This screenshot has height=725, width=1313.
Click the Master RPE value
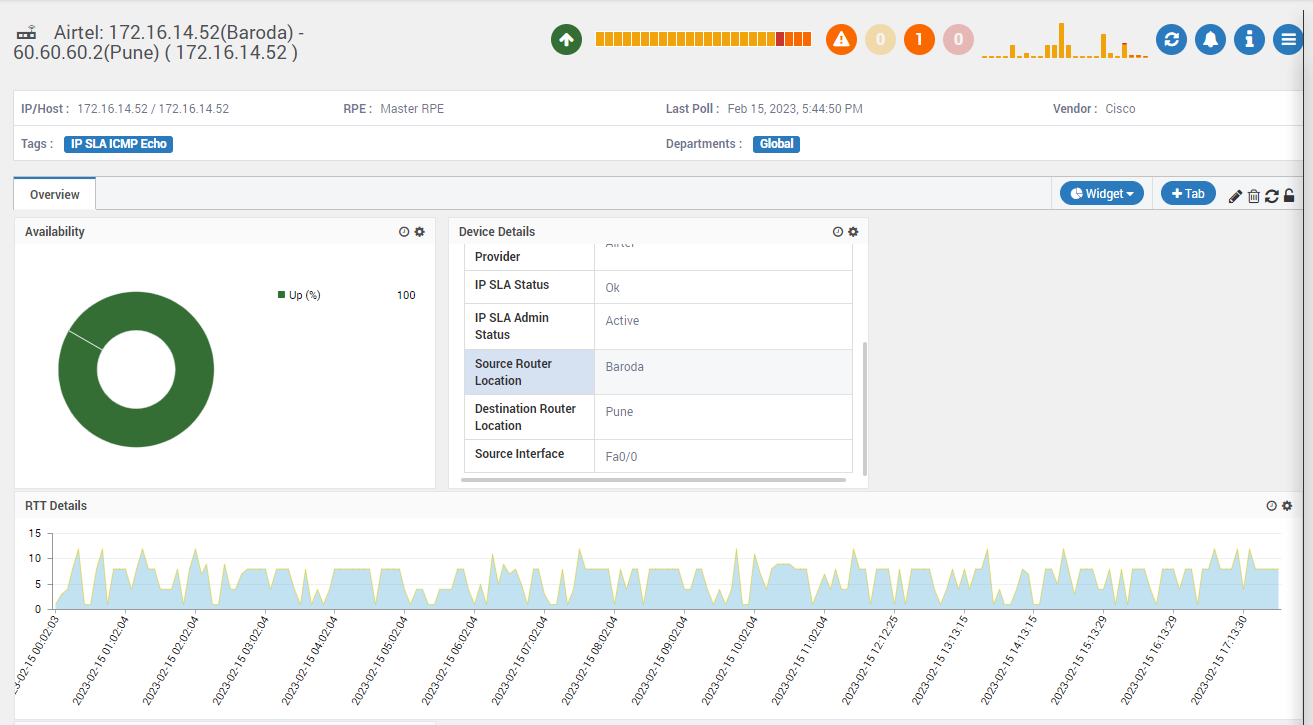click(412, 109)
